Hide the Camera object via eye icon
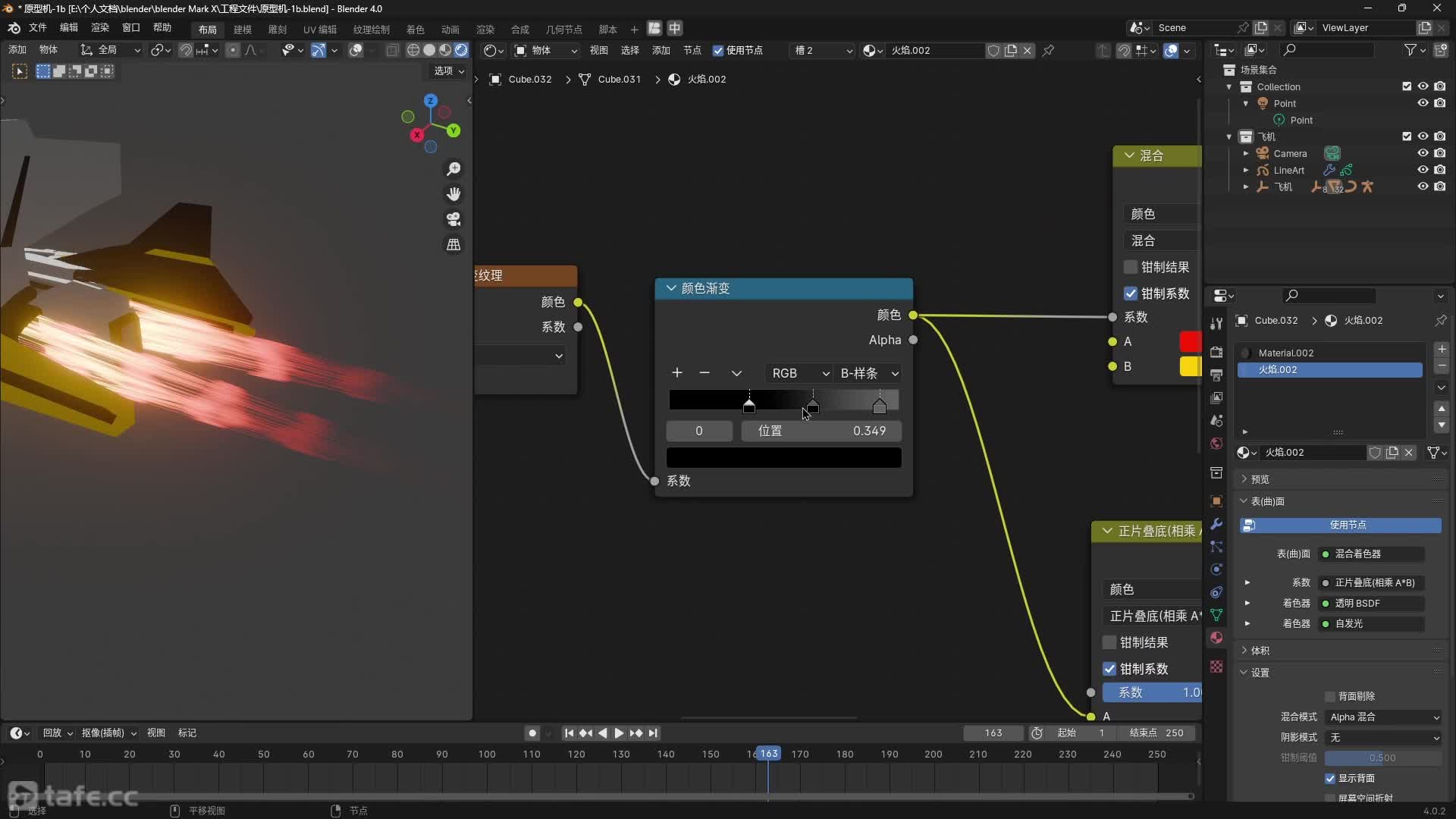The height and width of the screenshot is (819, 1456). click(1423, 153)
